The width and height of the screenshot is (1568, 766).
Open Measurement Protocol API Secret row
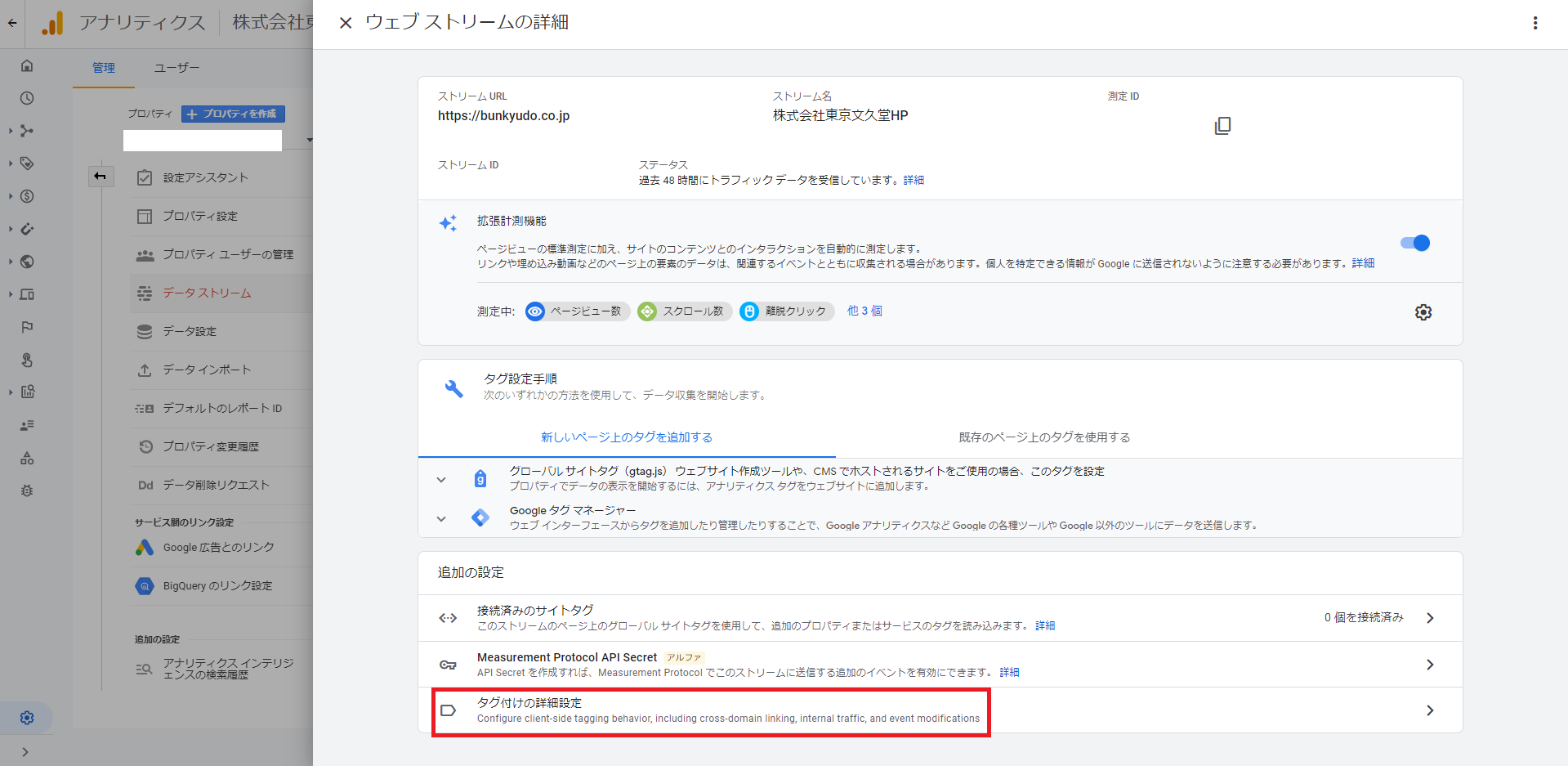940,665
